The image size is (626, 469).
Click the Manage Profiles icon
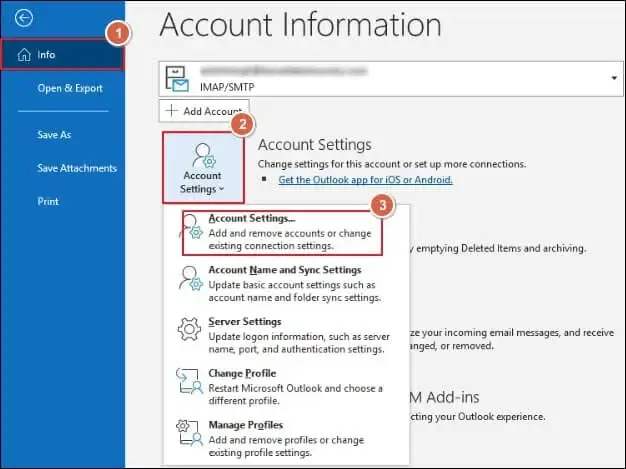pos(189,432)
